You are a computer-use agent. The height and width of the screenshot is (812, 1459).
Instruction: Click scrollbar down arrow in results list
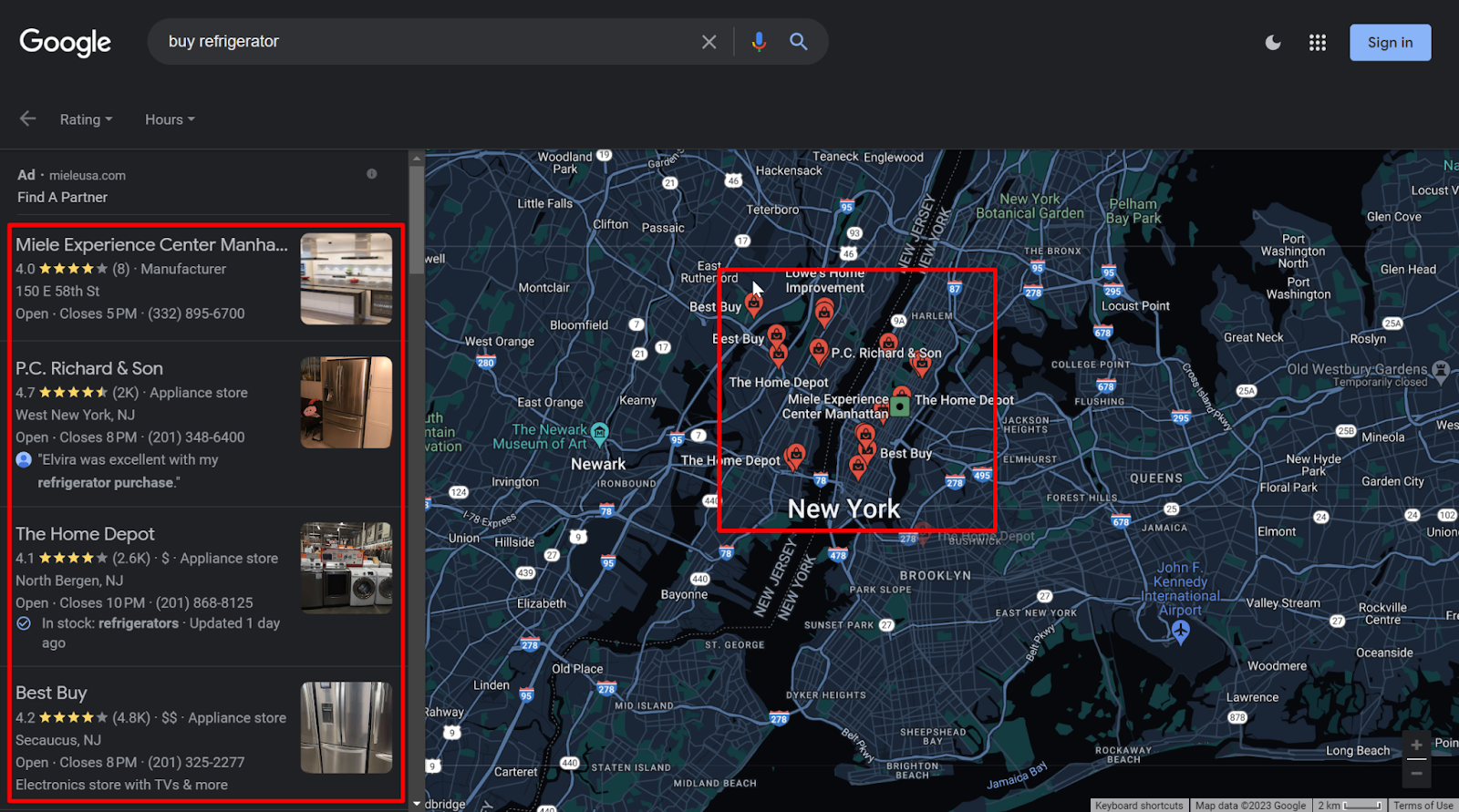(417, 804)
